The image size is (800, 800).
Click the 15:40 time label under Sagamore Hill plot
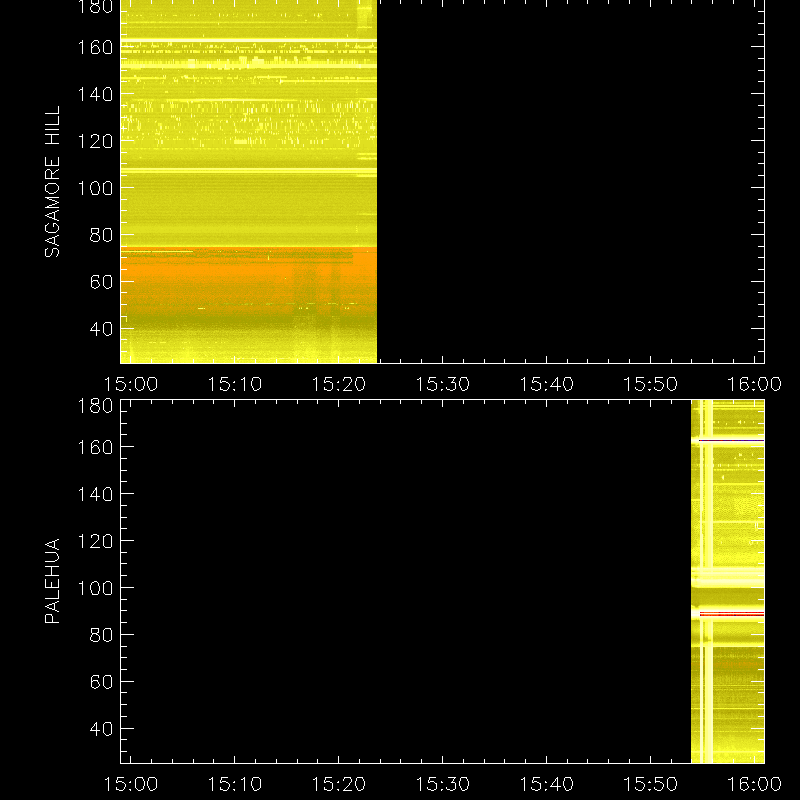[x=546, y=384]
